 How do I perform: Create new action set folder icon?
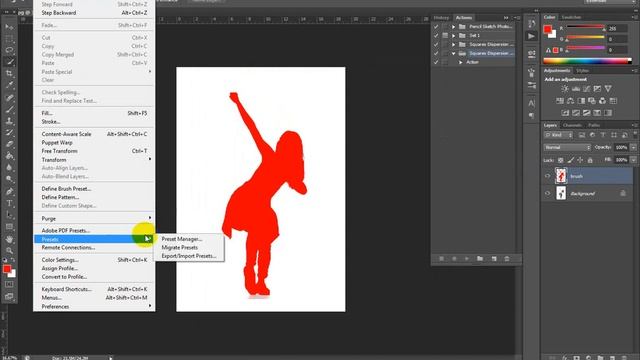[x=480, y=259]
